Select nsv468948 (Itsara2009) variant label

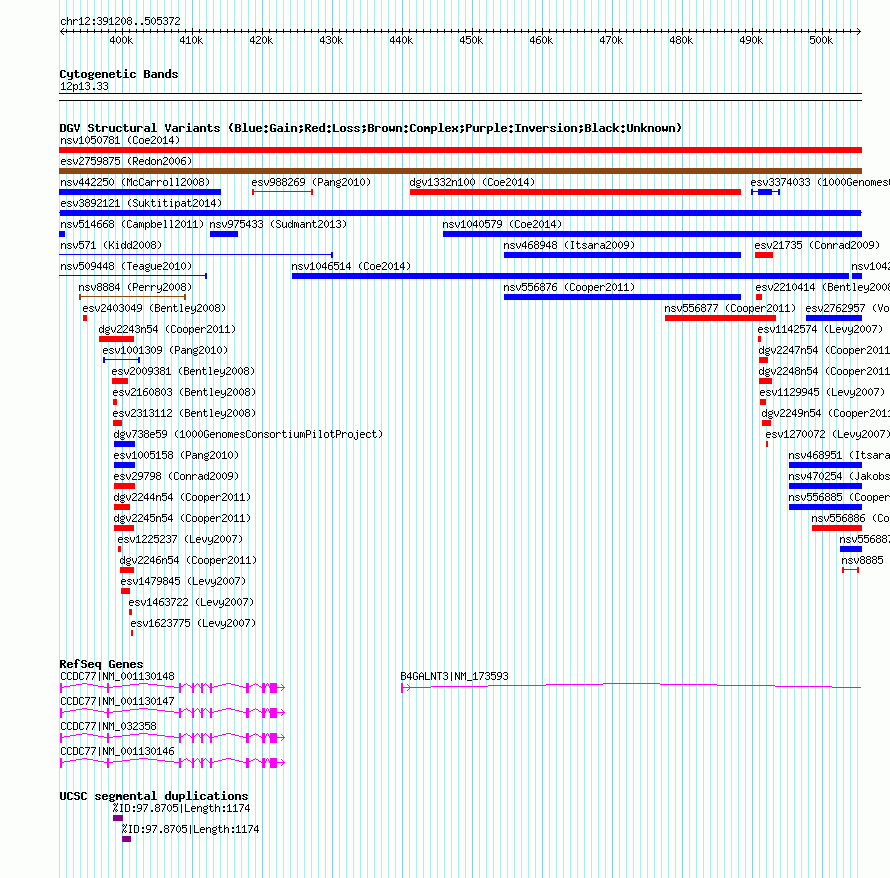click(569, 245)
